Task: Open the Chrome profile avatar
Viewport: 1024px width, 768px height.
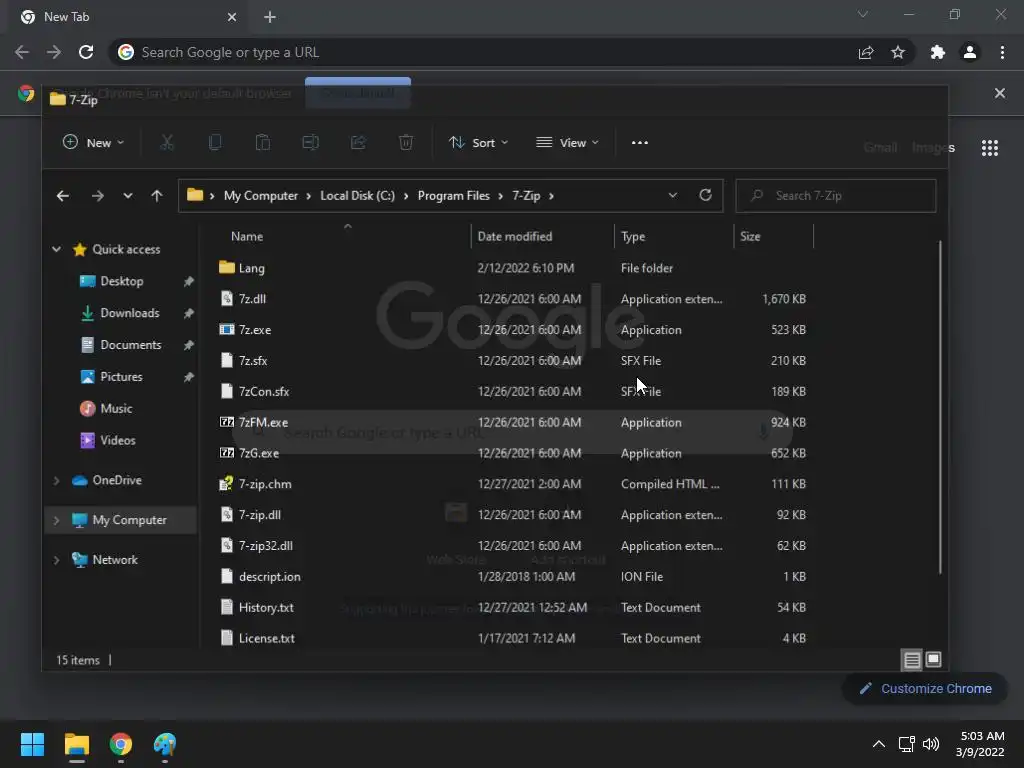Action: [970, 52]
